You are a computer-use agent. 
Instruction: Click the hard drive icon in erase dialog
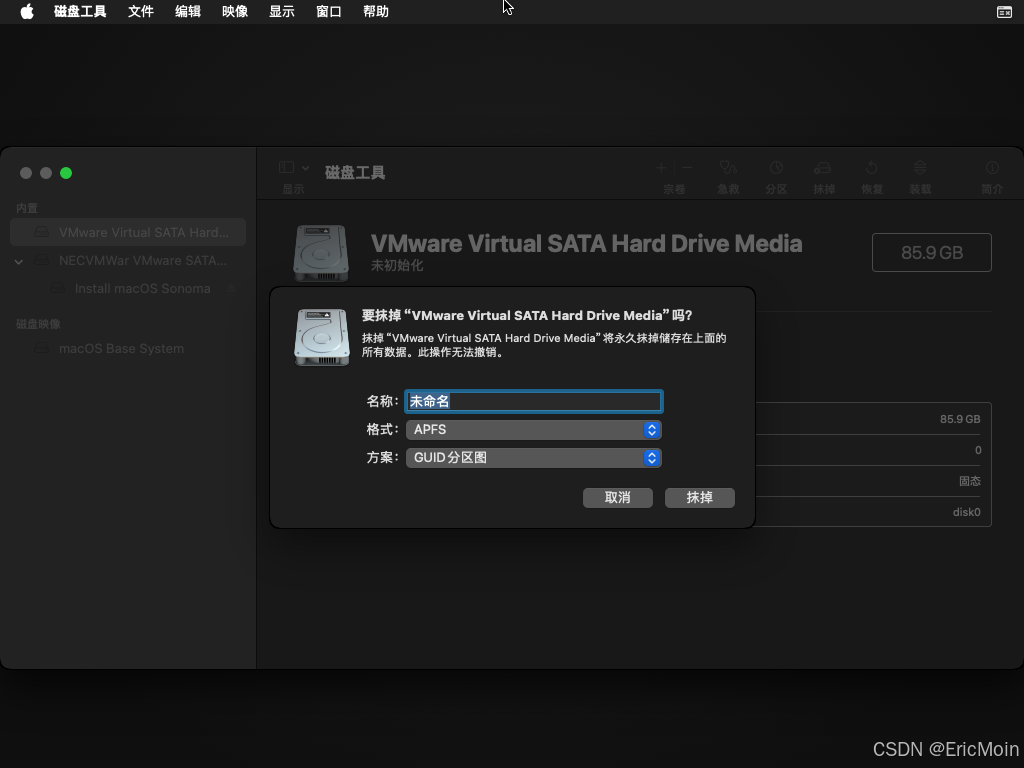tap(322, 337)
